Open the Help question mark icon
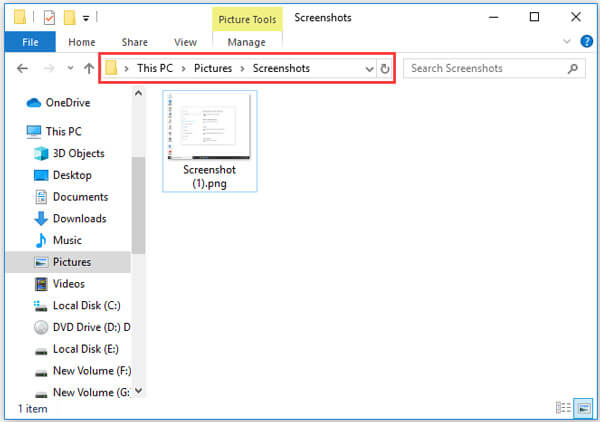Image resolution: width=600 pixels, height=422 pixels. 586,42
